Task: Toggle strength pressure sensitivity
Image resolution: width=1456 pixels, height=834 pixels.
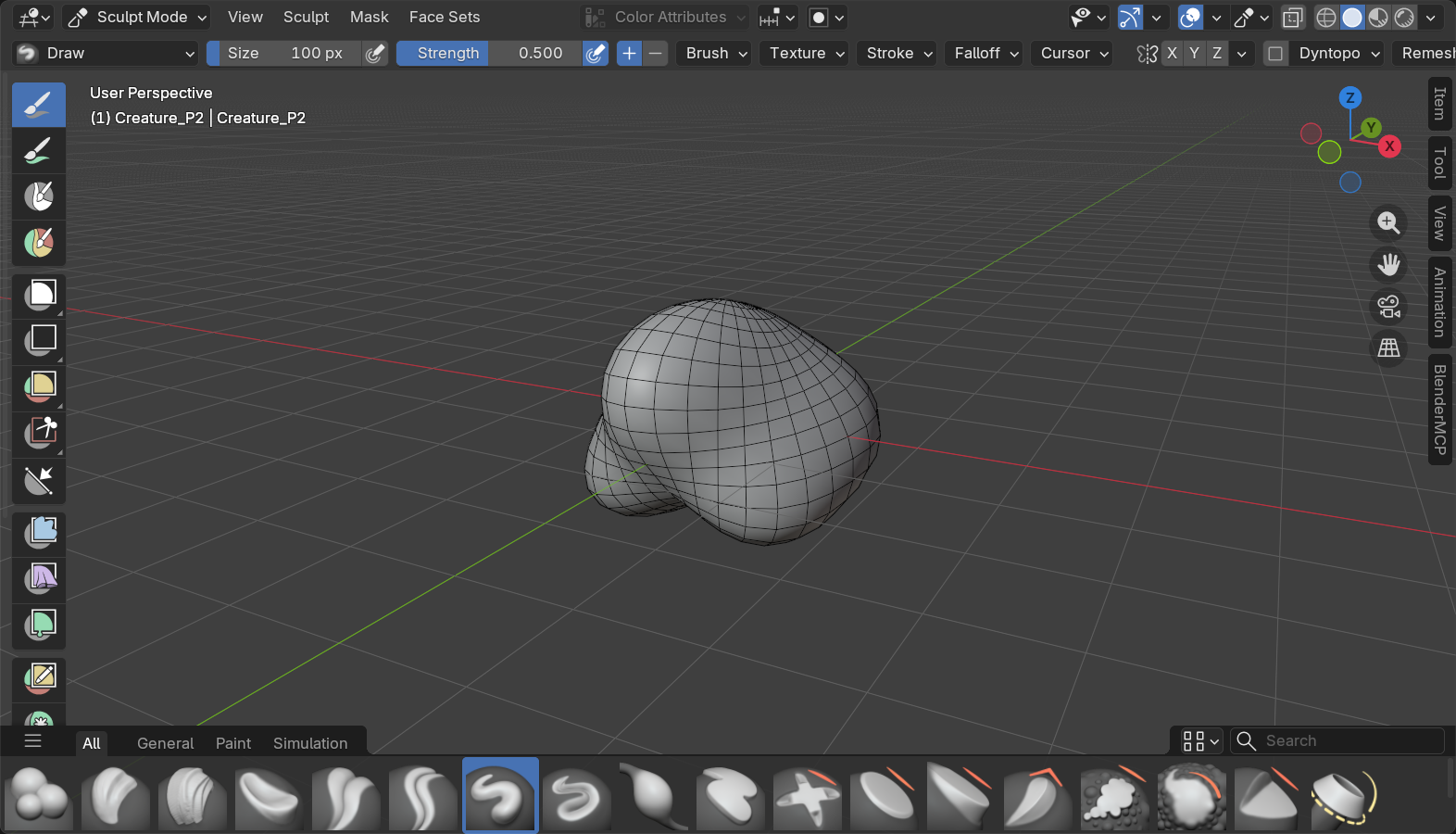Action: pos(596,54)
